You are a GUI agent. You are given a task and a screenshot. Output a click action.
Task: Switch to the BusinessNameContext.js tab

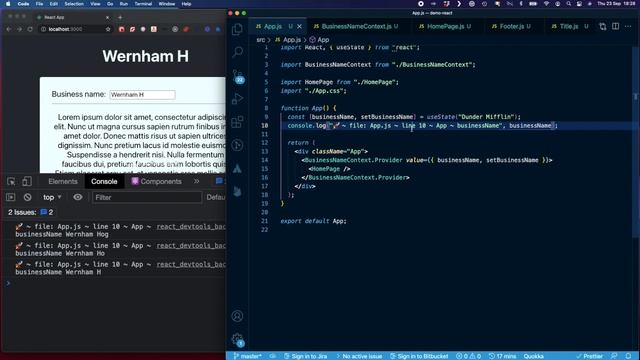[356, 26]
